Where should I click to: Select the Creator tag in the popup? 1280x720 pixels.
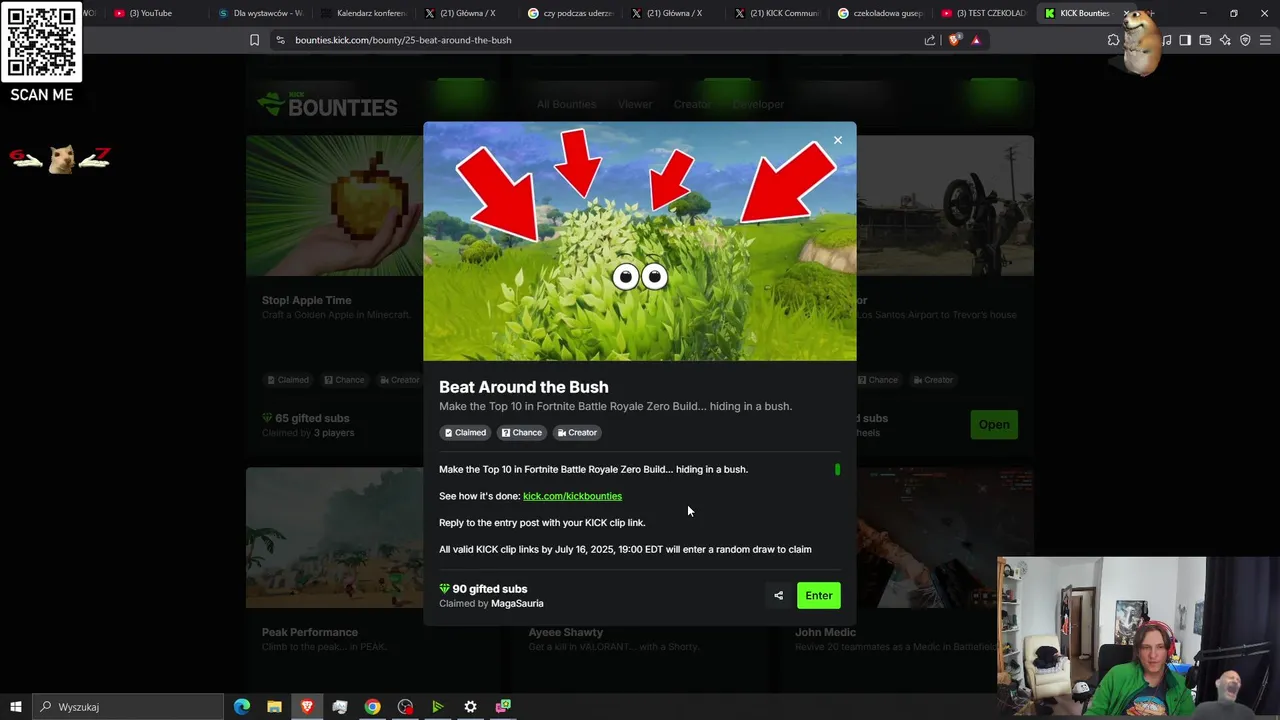(x=577, y=433)
